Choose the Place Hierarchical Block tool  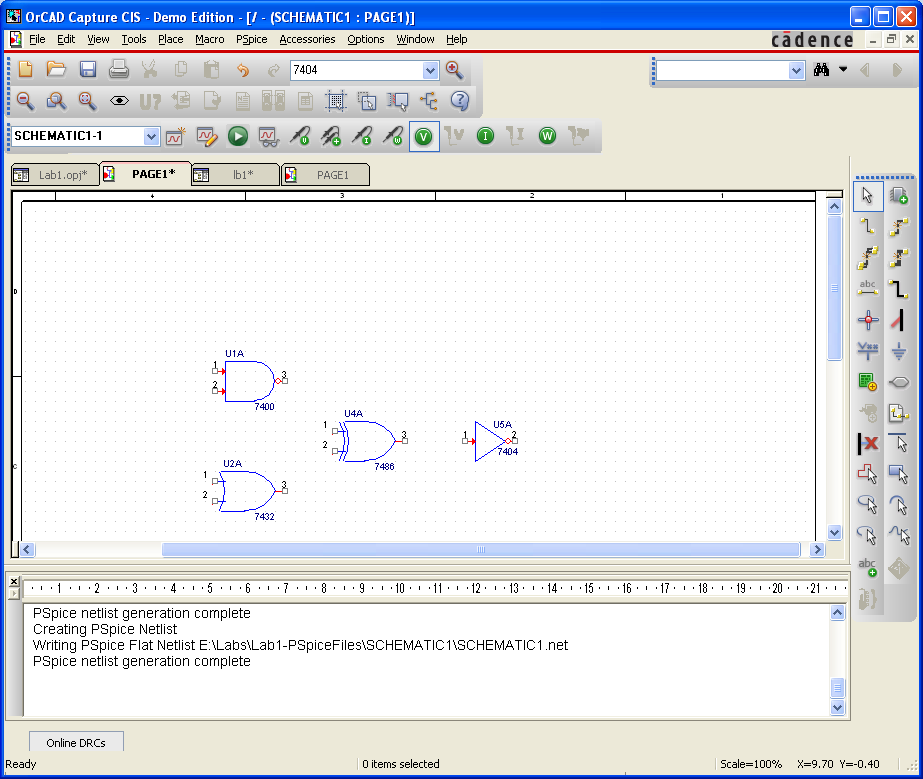(x=868, y=382)
